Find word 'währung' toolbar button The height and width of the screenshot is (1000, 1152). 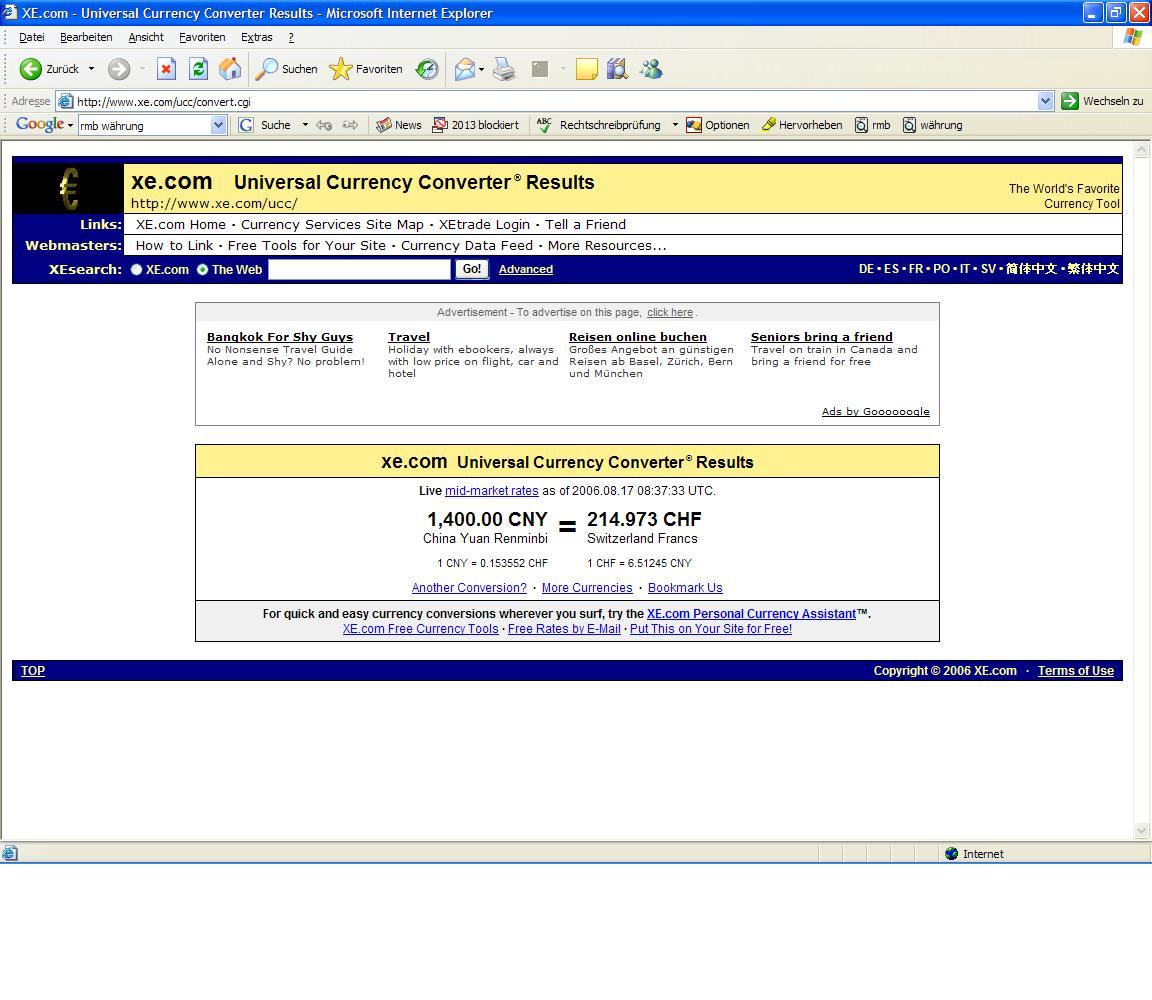pyautogui.click(x=933, y=125)
